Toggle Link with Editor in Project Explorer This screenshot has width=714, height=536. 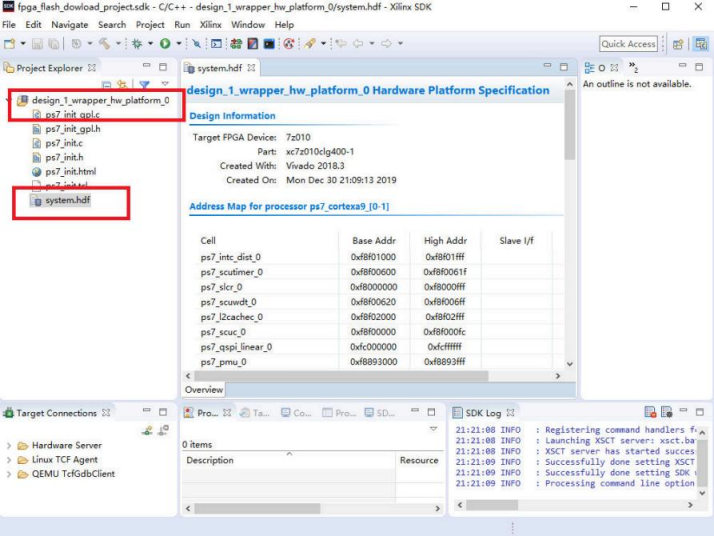[x=122, y=86]
